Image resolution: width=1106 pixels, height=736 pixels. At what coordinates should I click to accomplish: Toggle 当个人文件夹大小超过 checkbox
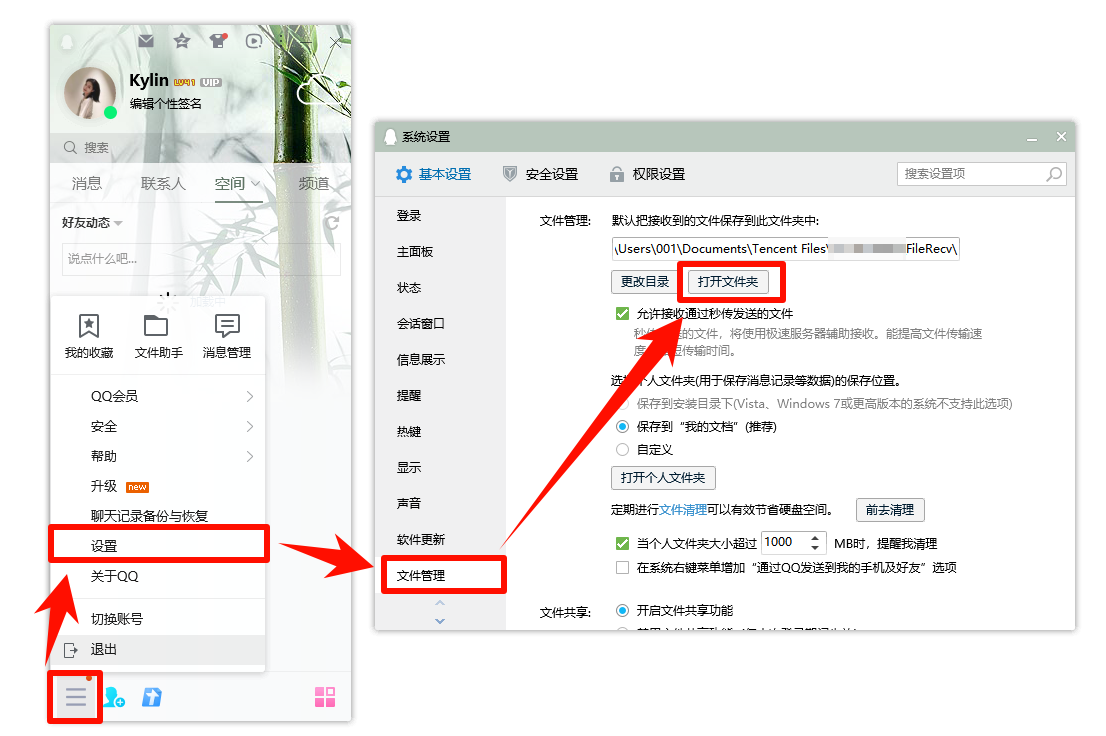[x=622, y=543]
